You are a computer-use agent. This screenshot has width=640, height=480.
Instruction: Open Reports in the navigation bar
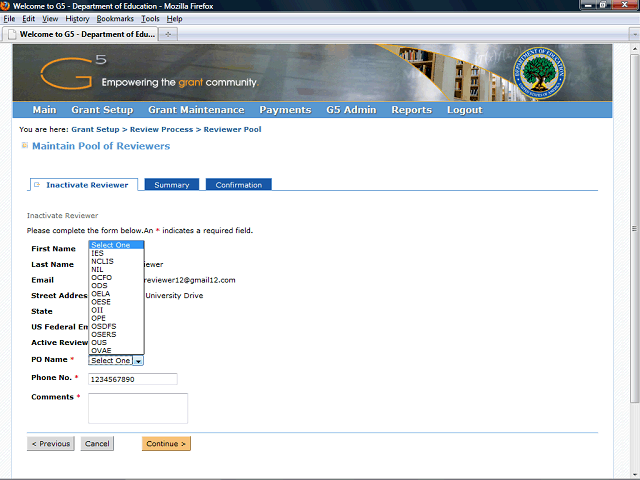(411, 110)
